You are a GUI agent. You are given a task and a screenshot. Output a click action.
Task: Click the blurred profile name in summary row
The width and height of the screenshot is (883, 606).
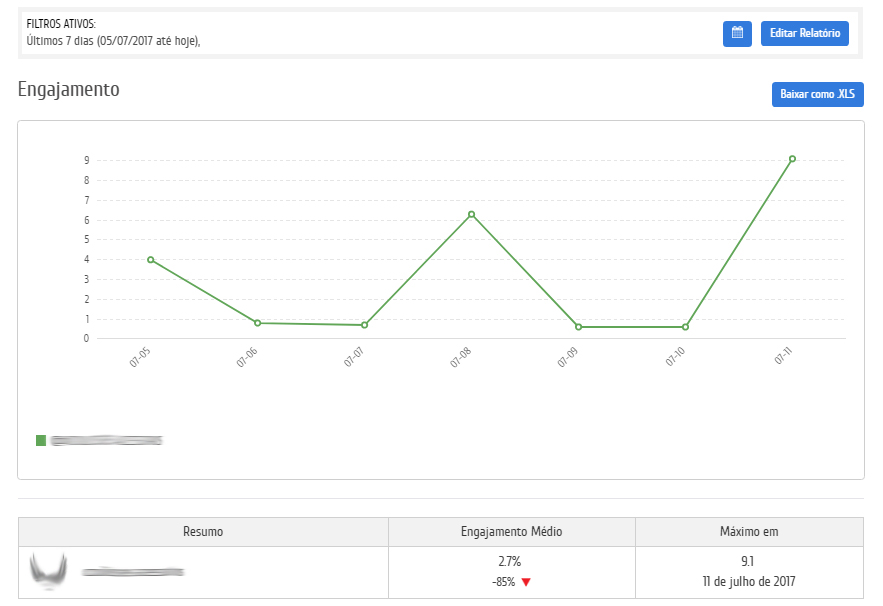[133, 572]
